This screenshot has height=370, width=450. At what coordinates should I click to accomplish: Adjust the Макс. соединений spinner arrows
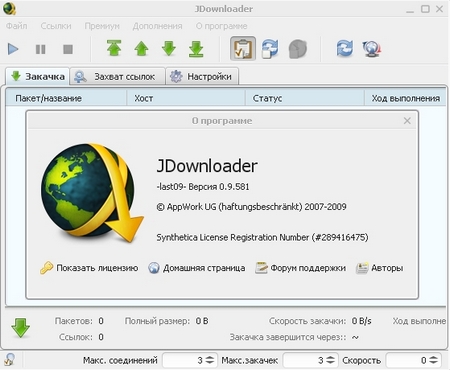point(210,360)
